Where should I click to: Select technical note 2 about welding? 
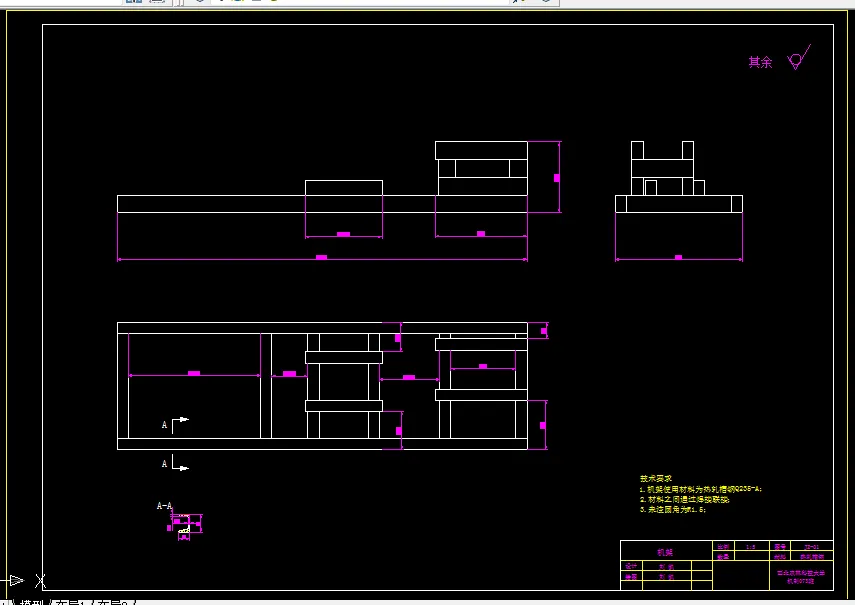(684, 499)
